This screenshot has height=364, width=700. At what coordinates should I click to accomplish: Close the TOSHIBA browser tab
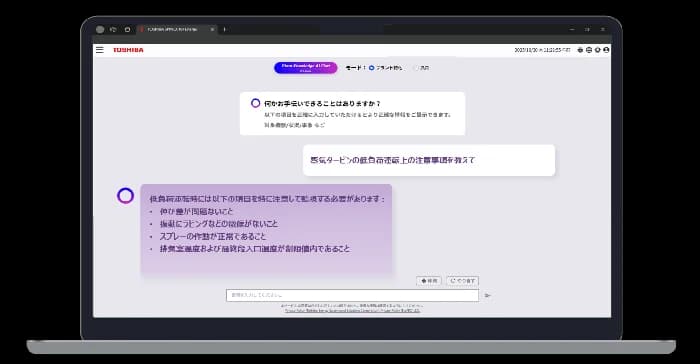tap(212, 29)
